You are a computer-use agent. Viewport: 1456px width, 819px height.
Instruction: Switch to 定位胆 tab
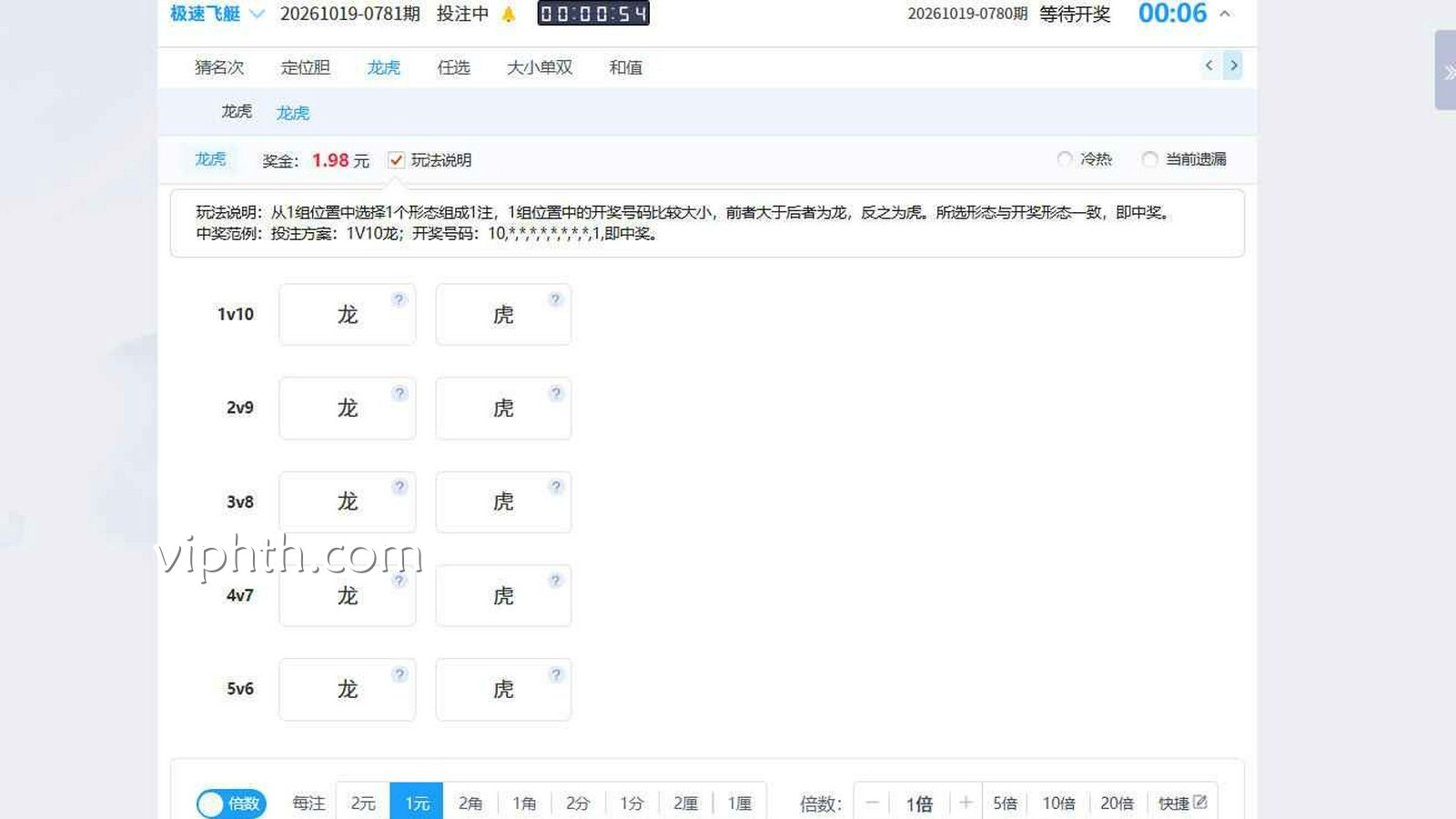306,67
